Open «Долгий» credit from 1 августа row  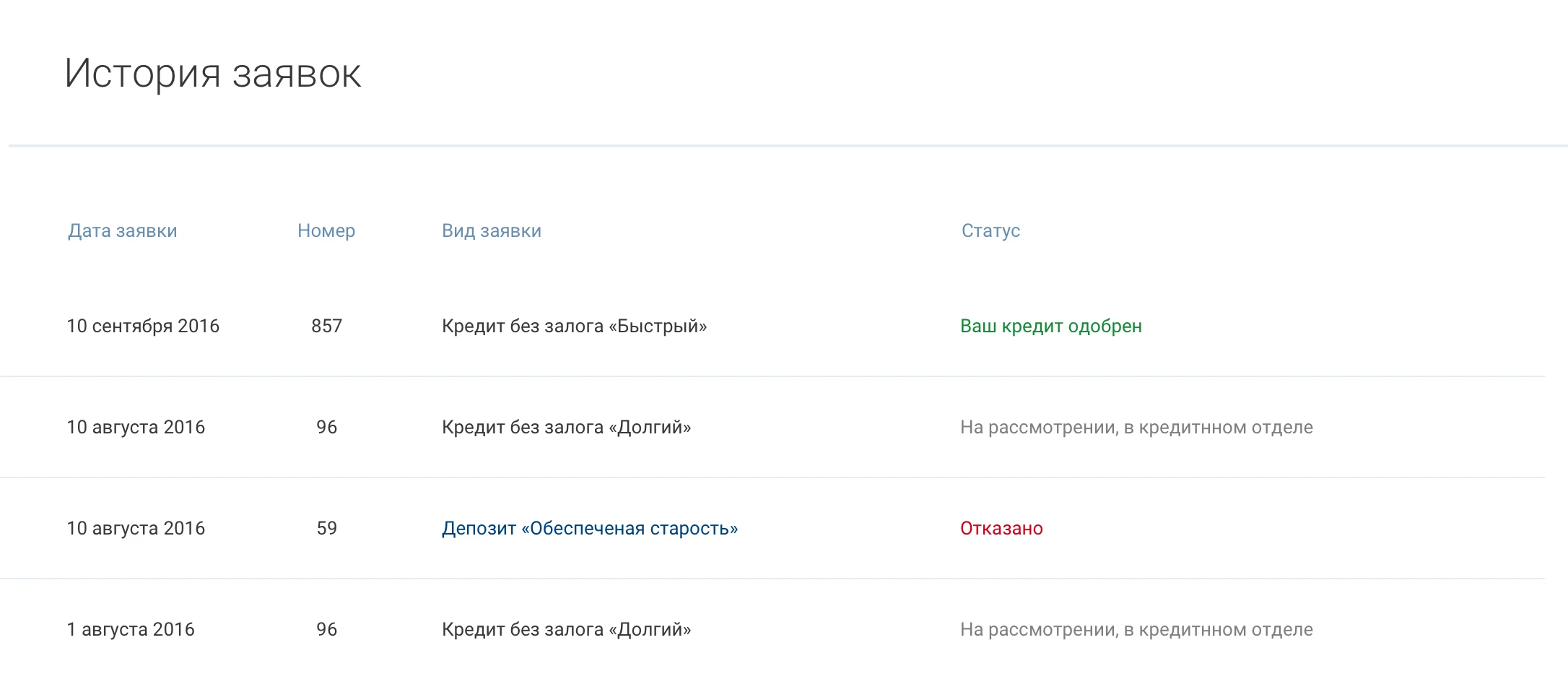[566, 630]
